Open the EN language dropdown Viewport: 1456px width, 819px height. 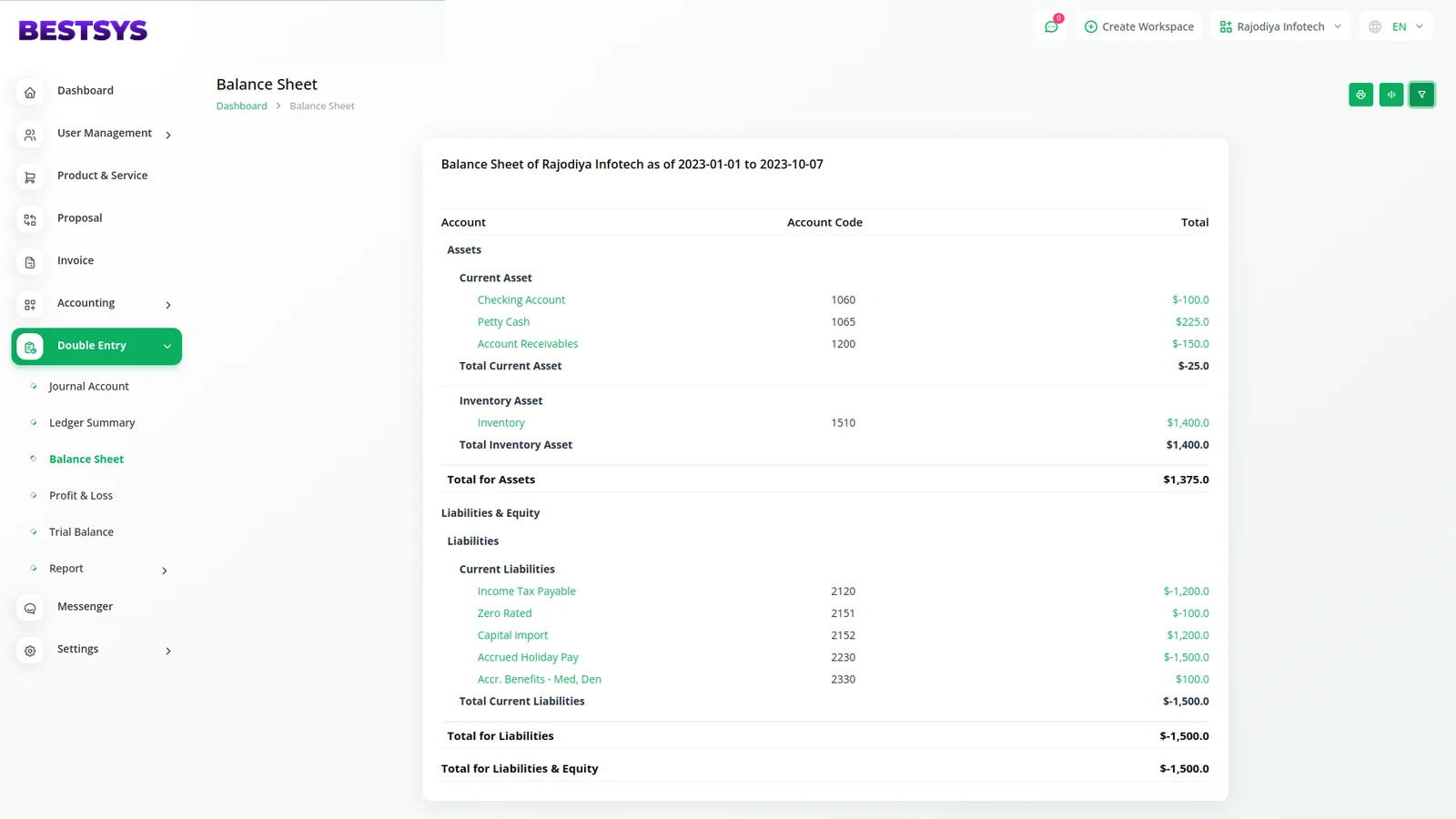[x=1396, y=26]
